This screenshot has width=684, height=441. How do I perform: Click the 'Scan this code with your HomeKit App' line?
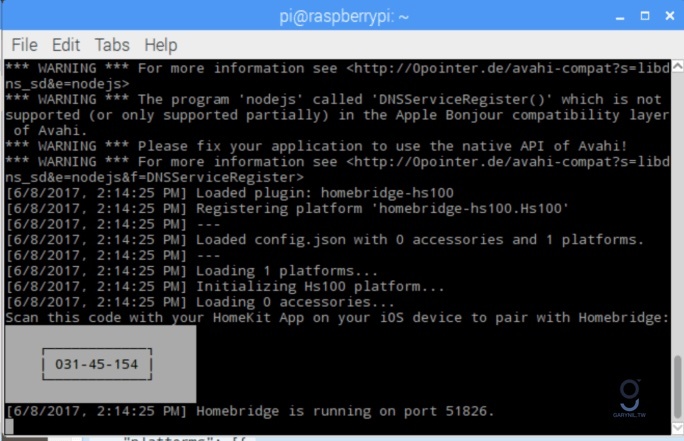[337, 318]
